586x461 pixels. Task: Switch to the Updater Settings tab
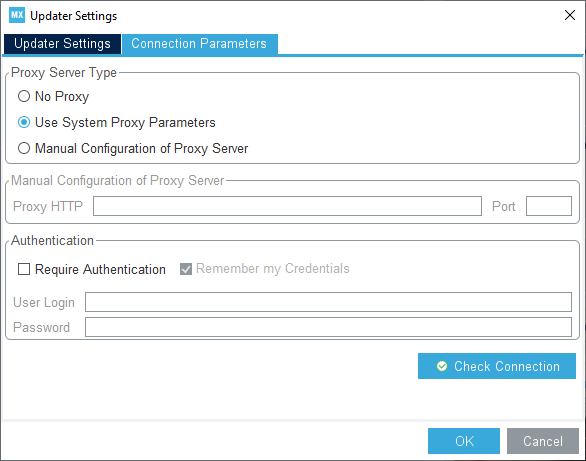pos(62,44)
